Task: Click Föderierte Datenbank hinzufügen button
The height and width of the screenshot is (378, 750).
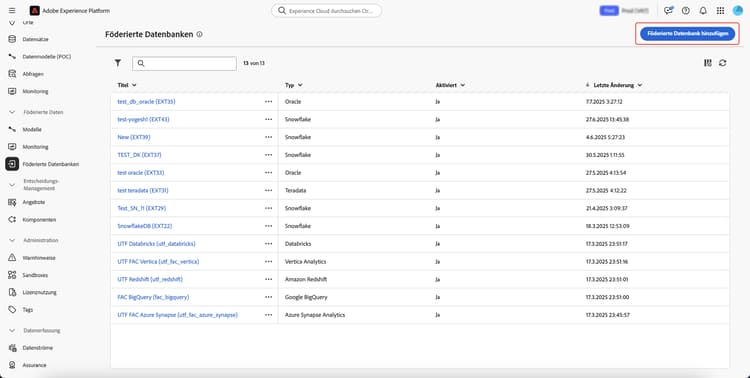Action: [x=687, y=33]
